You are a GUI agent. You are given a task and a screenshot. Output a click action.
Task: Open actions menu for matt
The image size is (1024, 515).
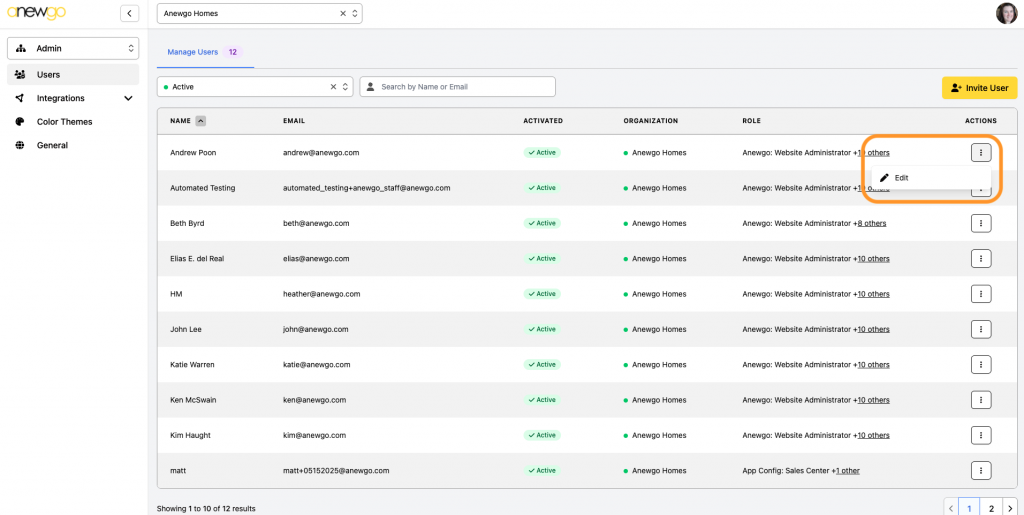click(x=981, y=470)
